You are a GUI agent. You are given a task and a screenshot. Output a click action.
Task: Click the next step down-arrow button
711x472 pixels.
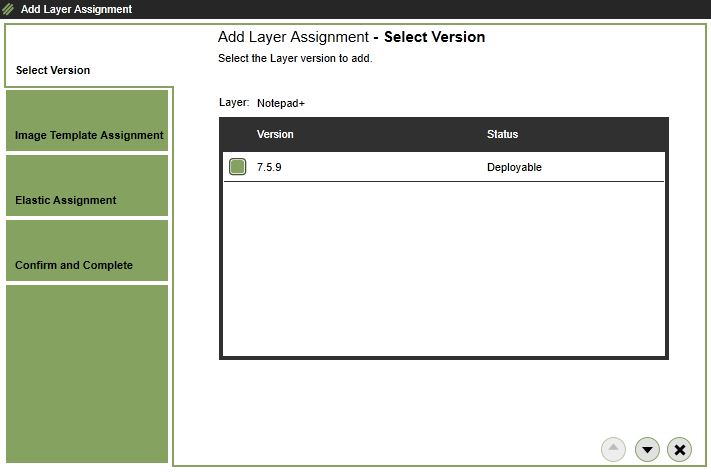point(647,450)
